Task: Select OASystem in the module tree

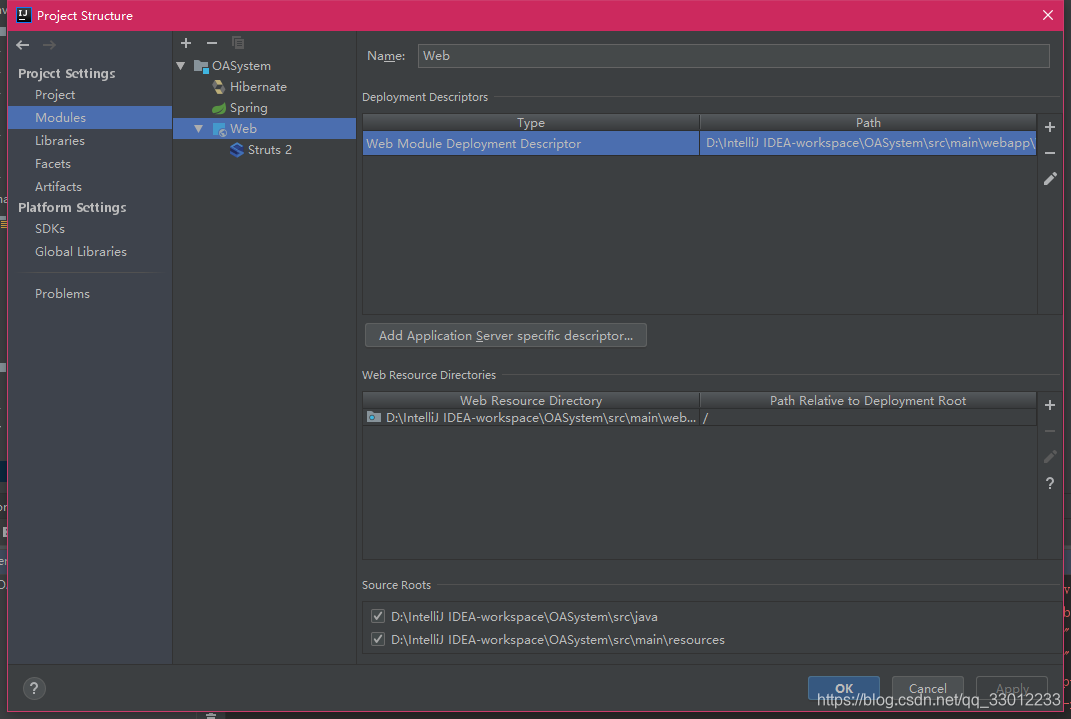Action: click(241, 66)
